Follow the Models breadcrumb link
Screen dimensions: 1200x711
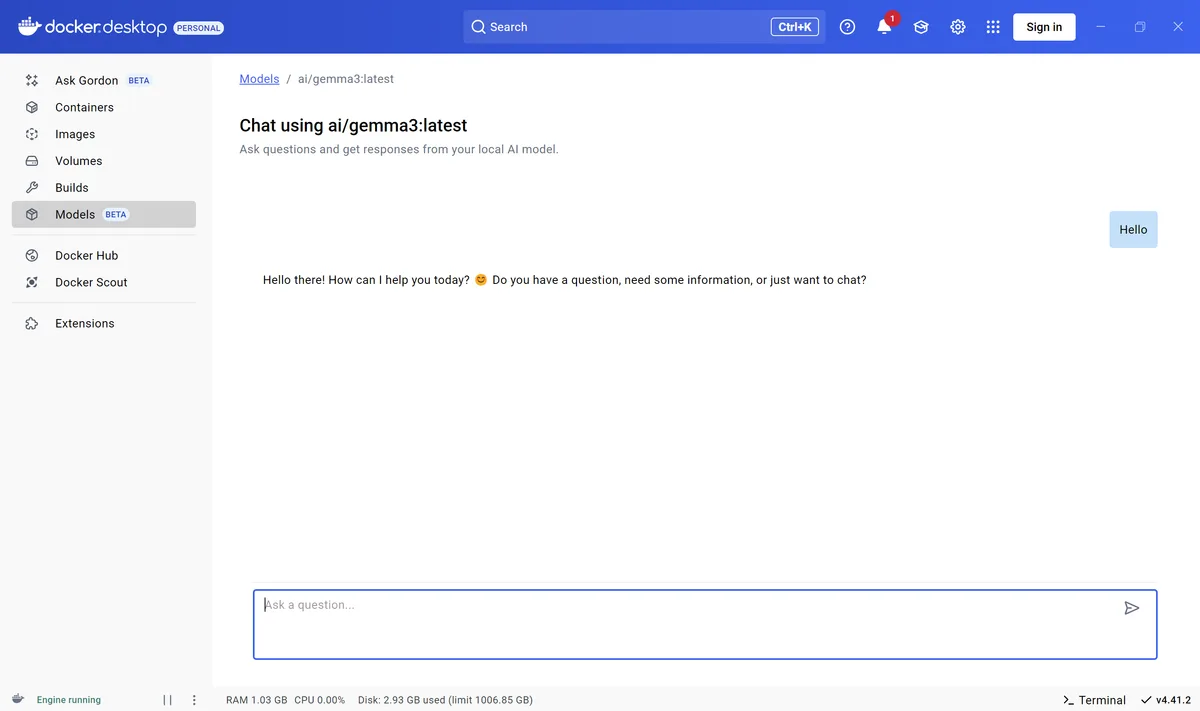(x=259, y=79)
